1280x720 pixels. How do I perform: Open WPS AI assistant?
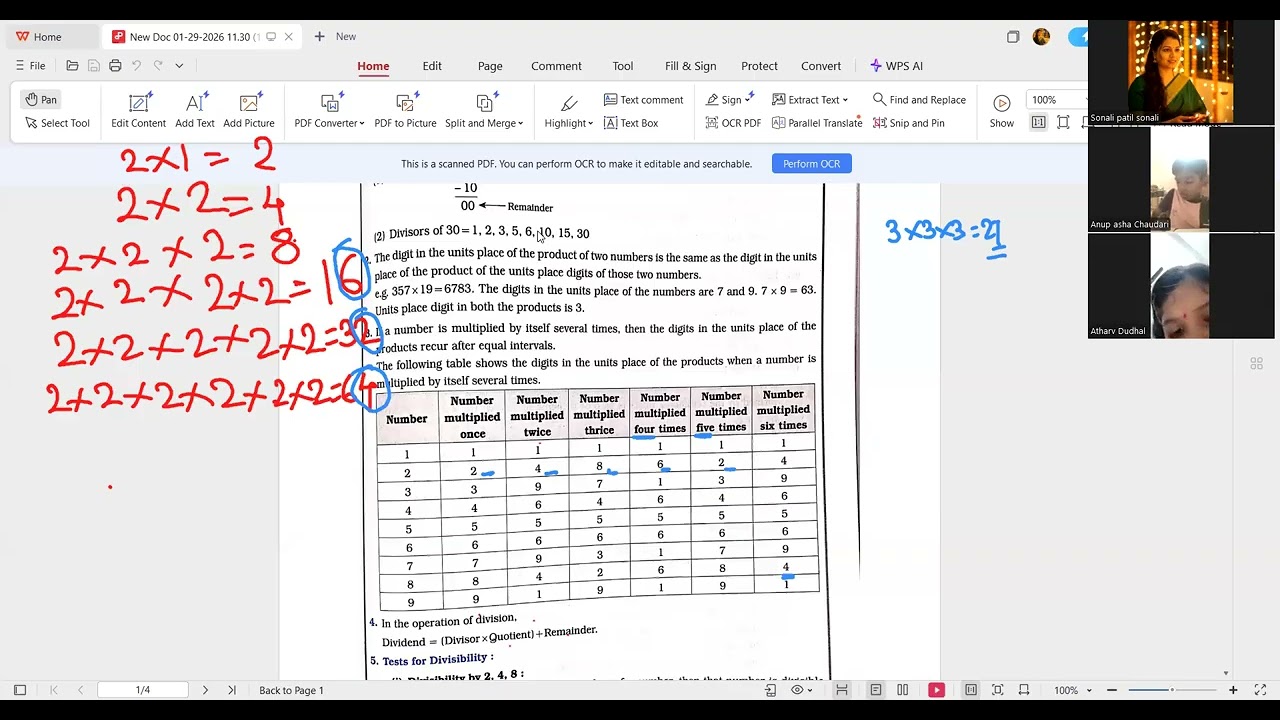coord(897,66)
